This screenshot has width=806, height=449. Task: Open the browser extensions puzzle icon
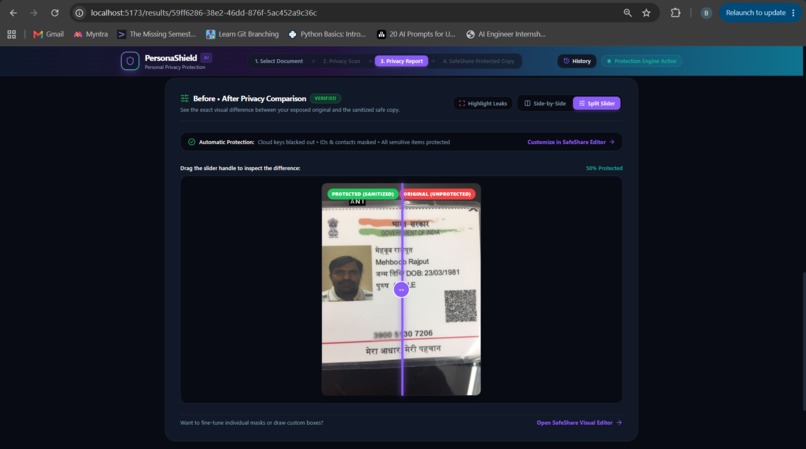(x=675, y=13)
